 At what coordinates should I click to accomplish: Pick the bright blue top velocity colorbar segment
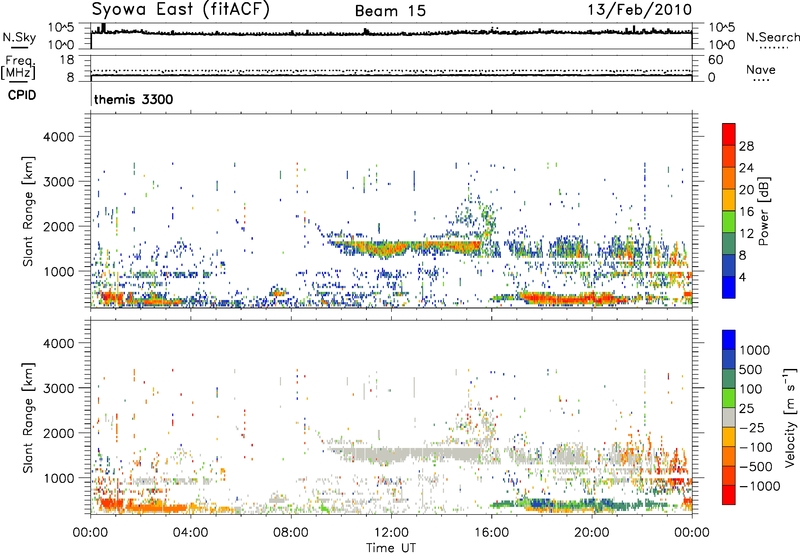click(729, 340)
